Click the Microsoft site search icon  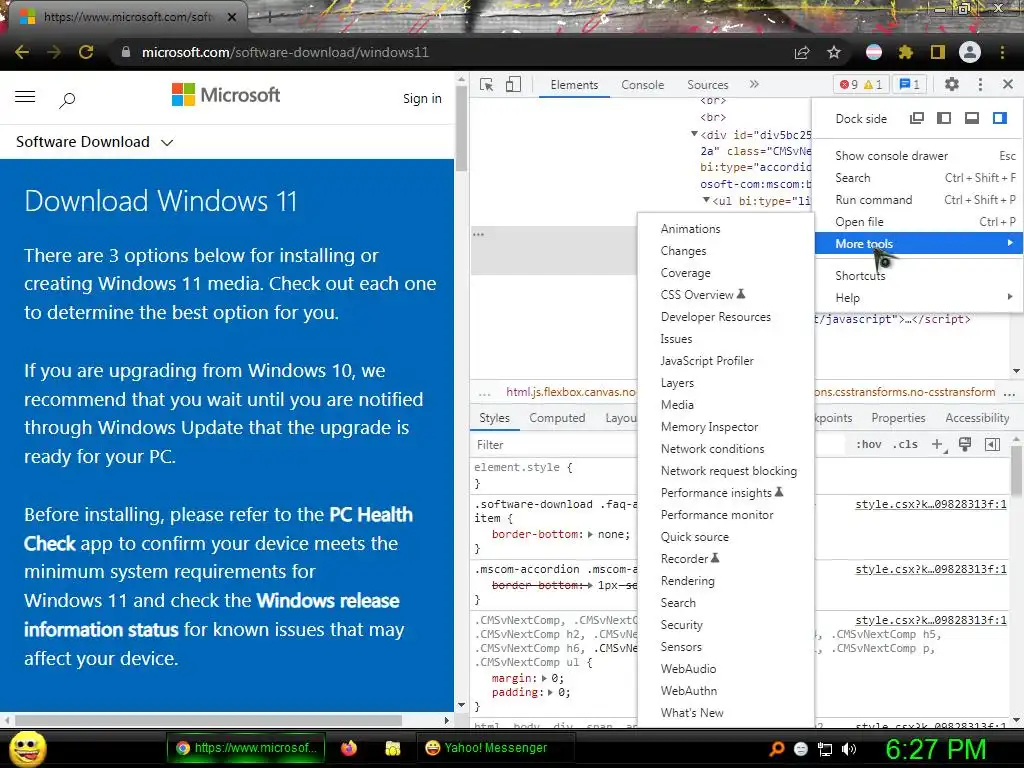coord(67,100)
